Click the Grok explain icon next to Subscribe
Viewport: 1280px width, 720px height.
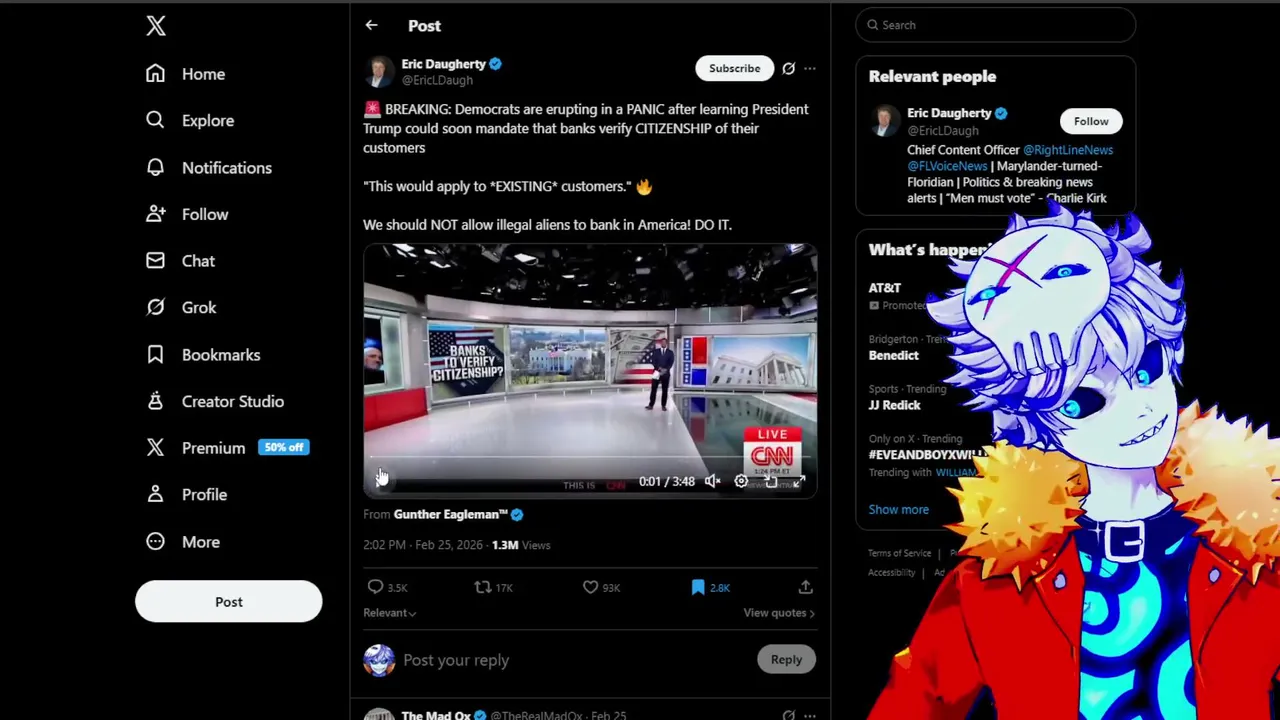click(788, 68)
